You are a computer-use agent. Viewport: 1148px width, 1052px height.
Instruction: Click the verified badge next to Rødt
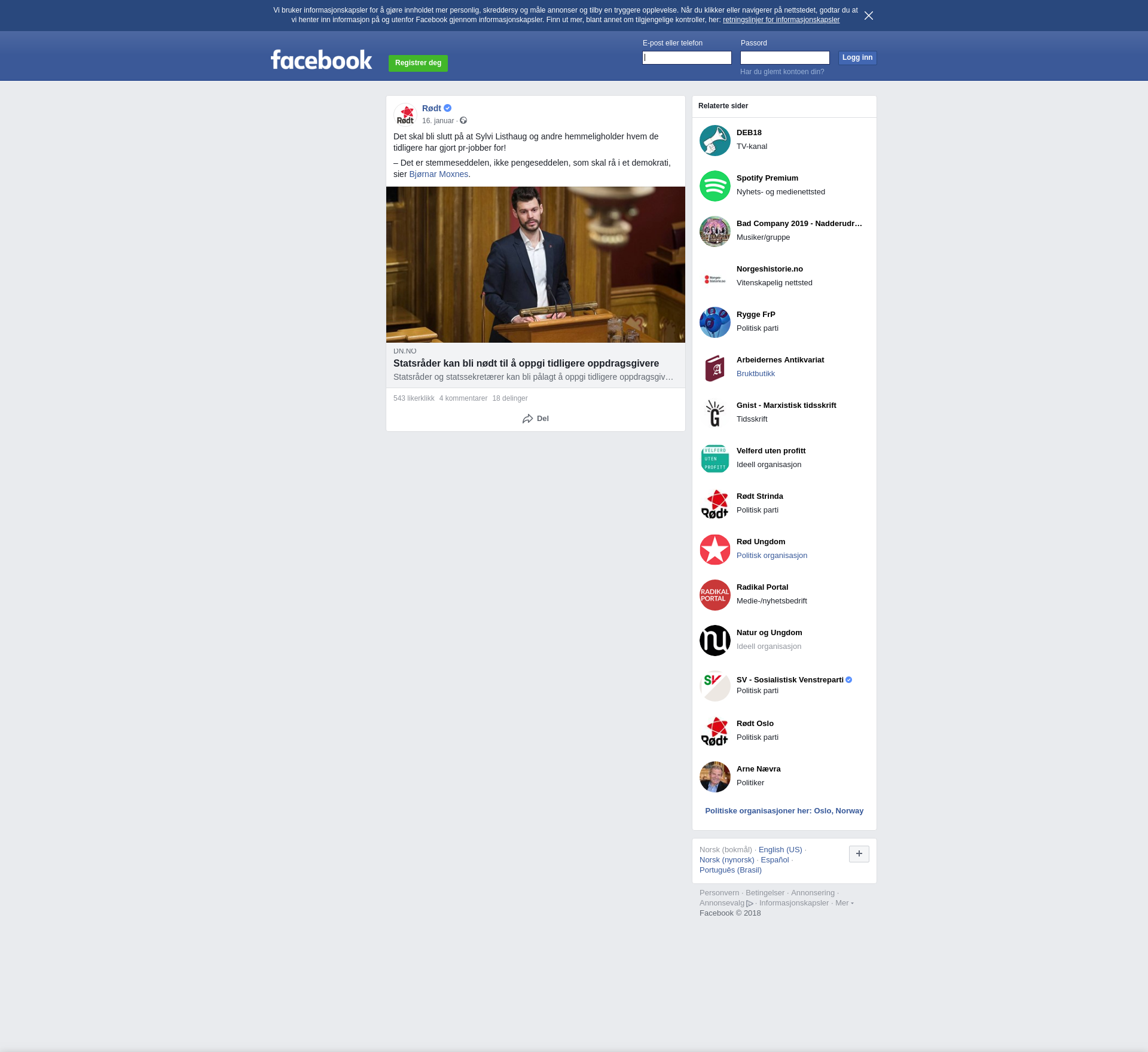pyautogui.click(x=448, y=108)
